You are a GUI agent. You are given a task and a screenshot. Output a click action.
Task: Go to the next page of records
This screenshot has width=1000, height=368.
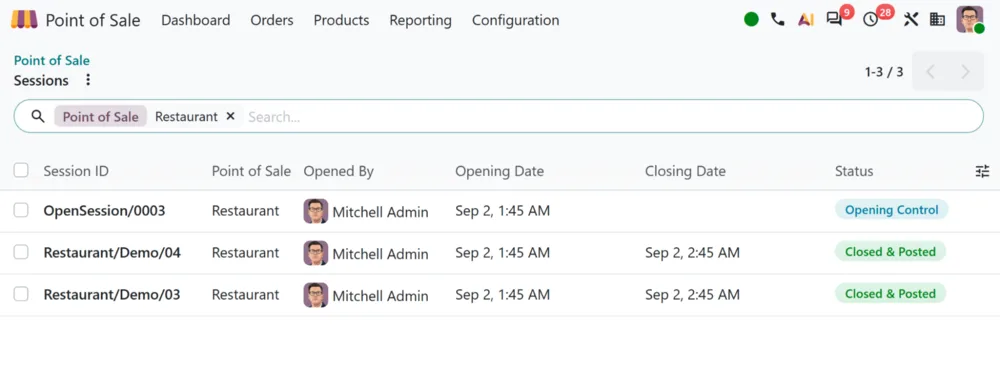point(966,71)
